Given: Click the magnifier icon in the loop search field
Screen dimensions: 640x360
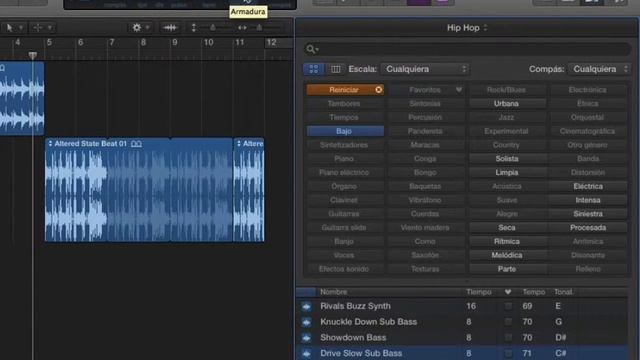Looking at the screenshot, I should 311,49.
